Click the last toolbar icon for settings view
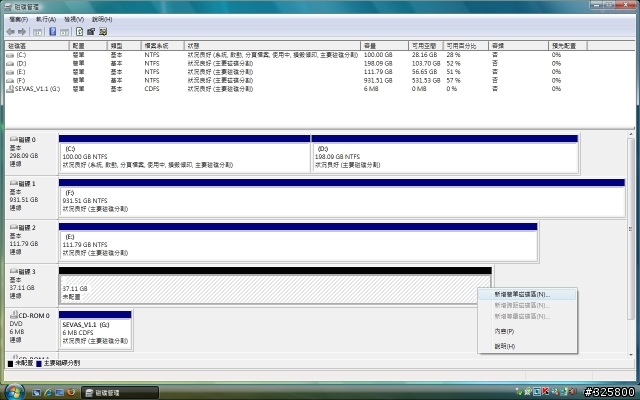Screen dimensions: 640x400 [x=103, y=31]
